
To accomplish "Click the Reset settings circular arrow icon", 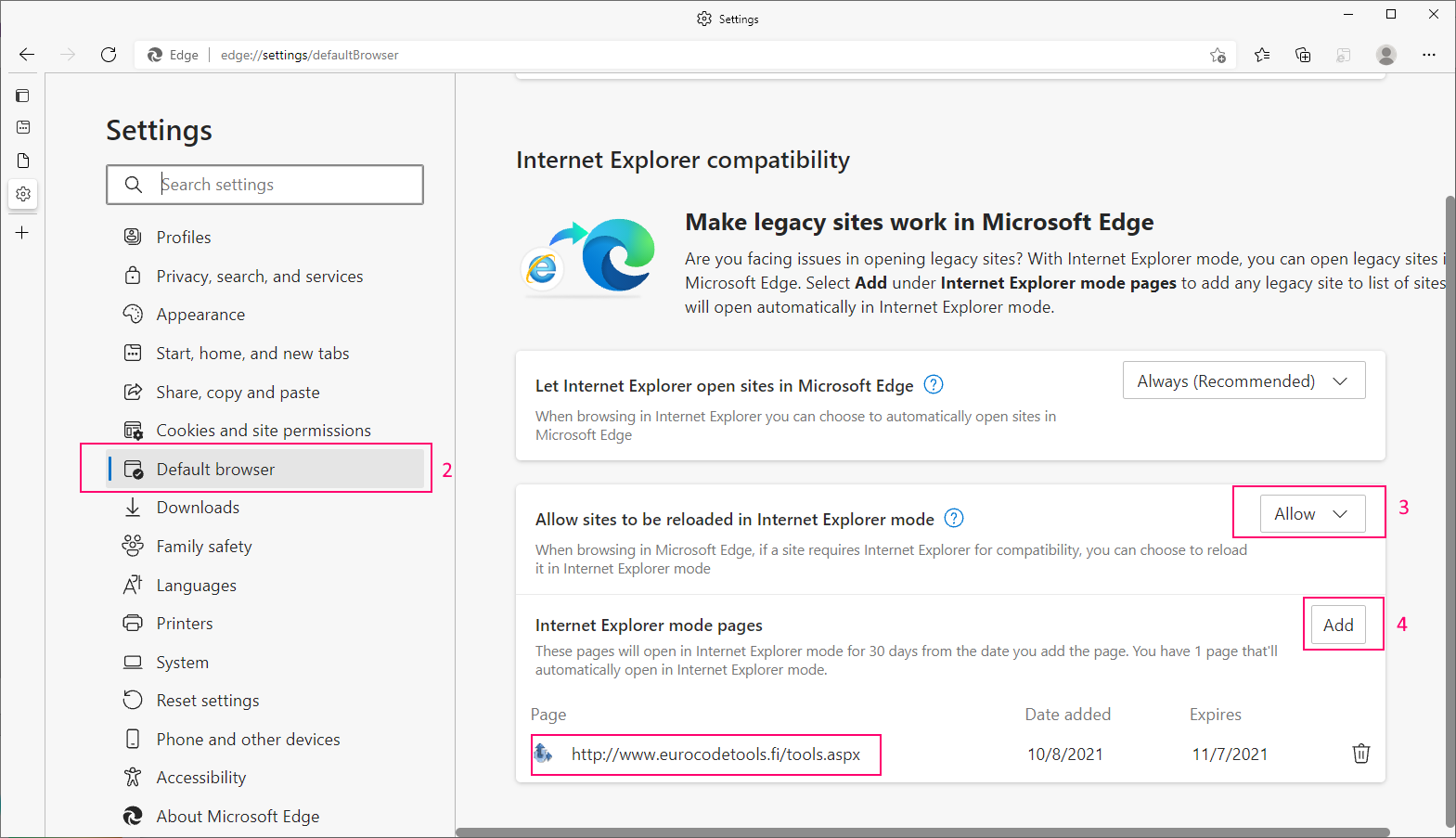I will [133, 700].
